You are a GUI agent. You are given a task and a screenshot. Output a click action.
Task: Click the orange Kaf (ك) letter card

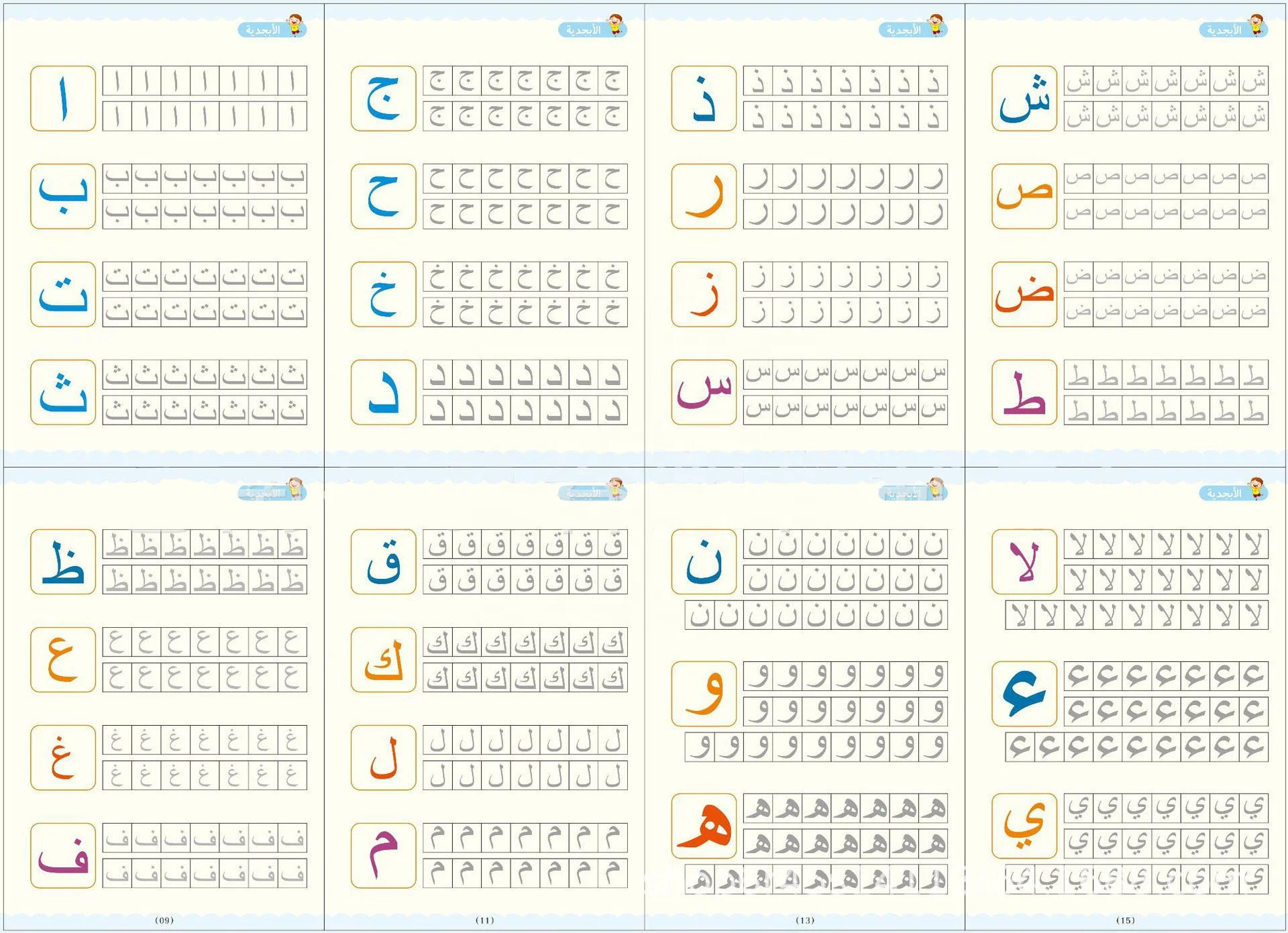point(384,659)
